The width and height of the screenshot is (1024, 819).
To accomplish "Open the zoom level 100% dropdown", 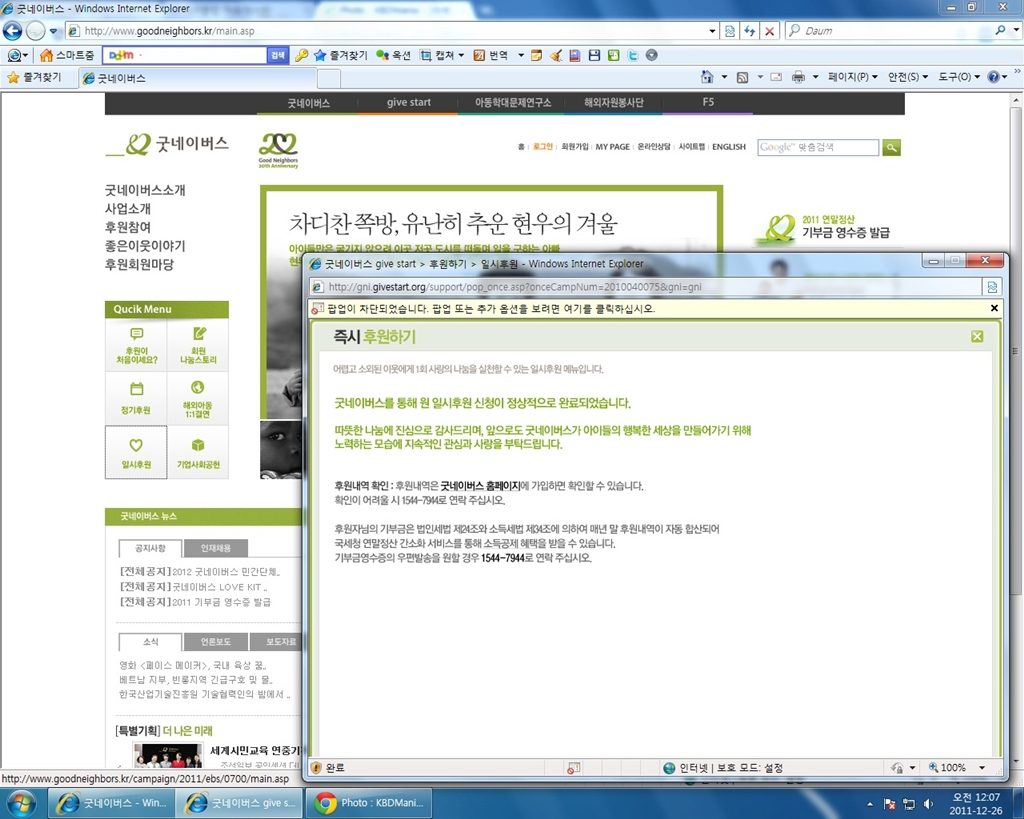I will (x=982, y=768).
